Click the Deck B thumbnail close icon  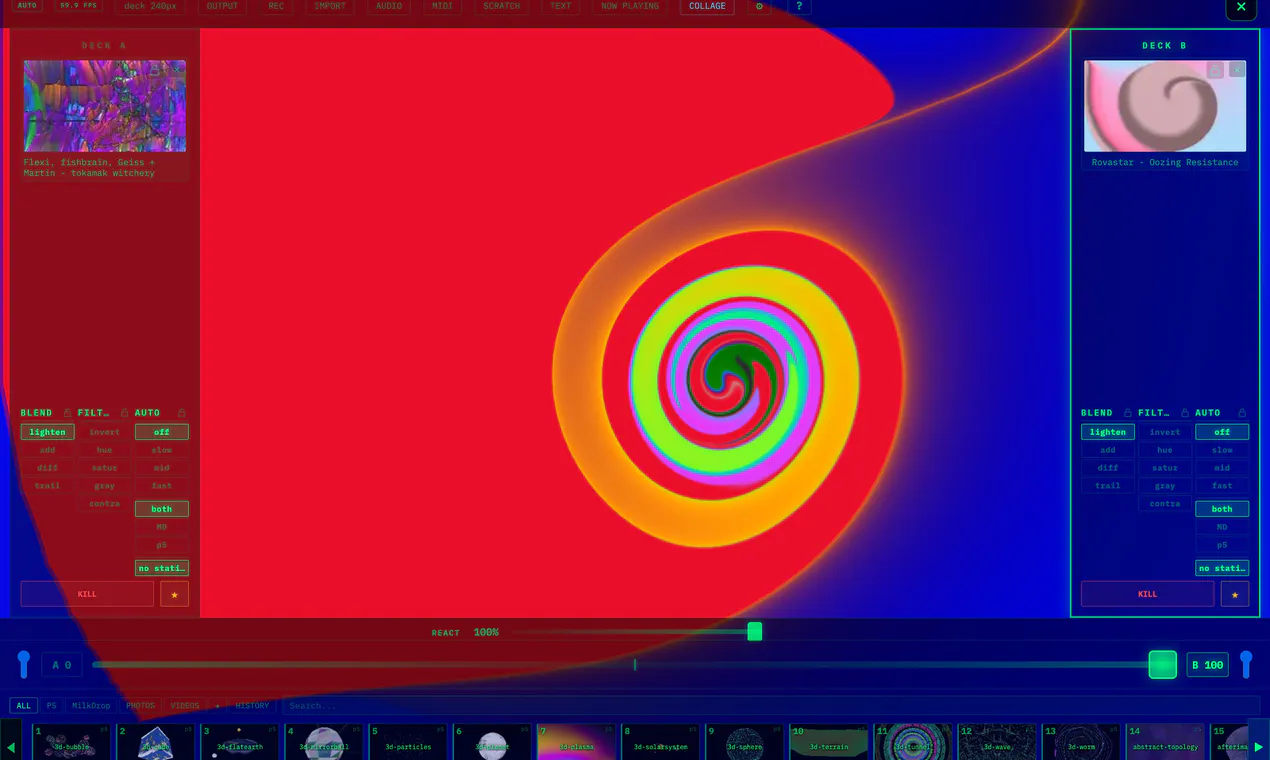1237,70
